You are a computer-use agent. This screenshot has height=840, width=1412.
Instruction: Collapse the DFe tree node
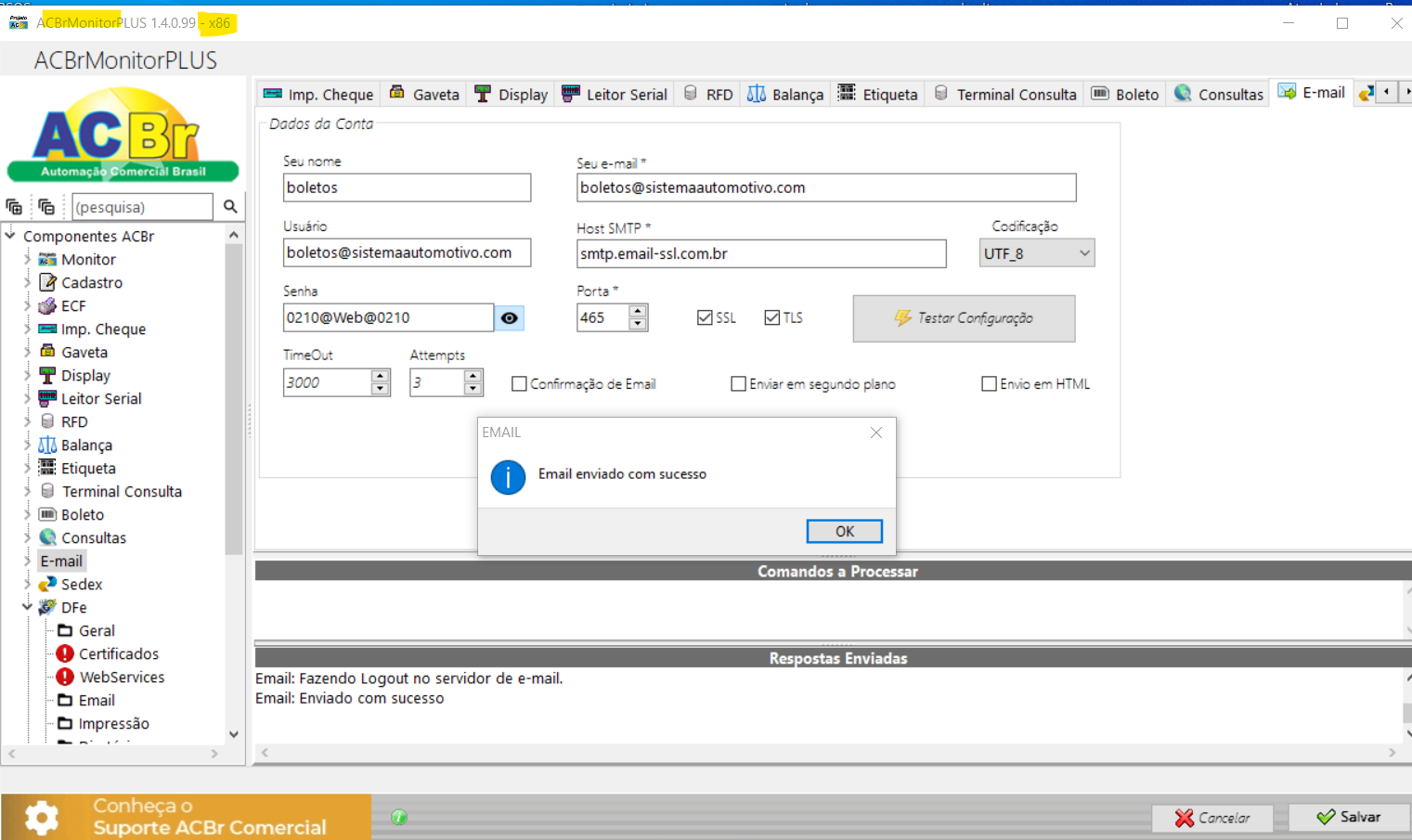coord(27,607)
